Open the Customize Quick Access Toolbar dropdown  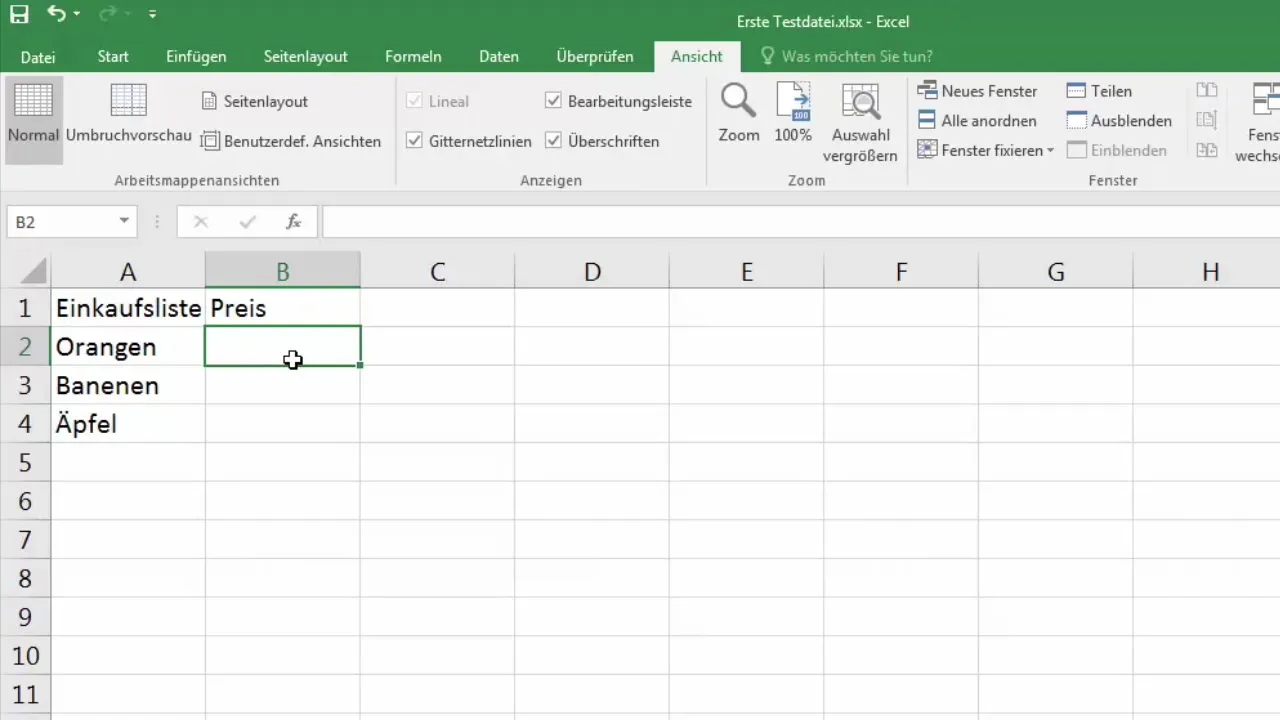[152, 15]
